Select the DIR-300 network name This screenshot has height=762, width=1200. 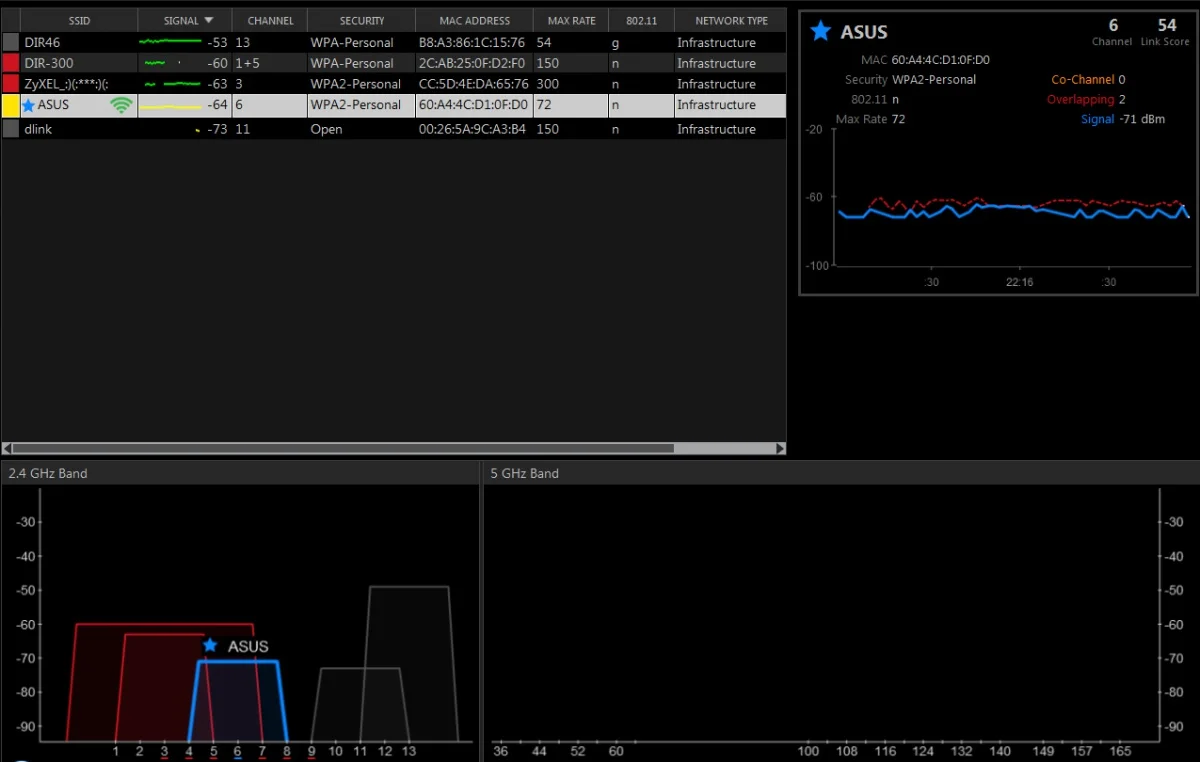pyautogui.click(x=49, y=63)
